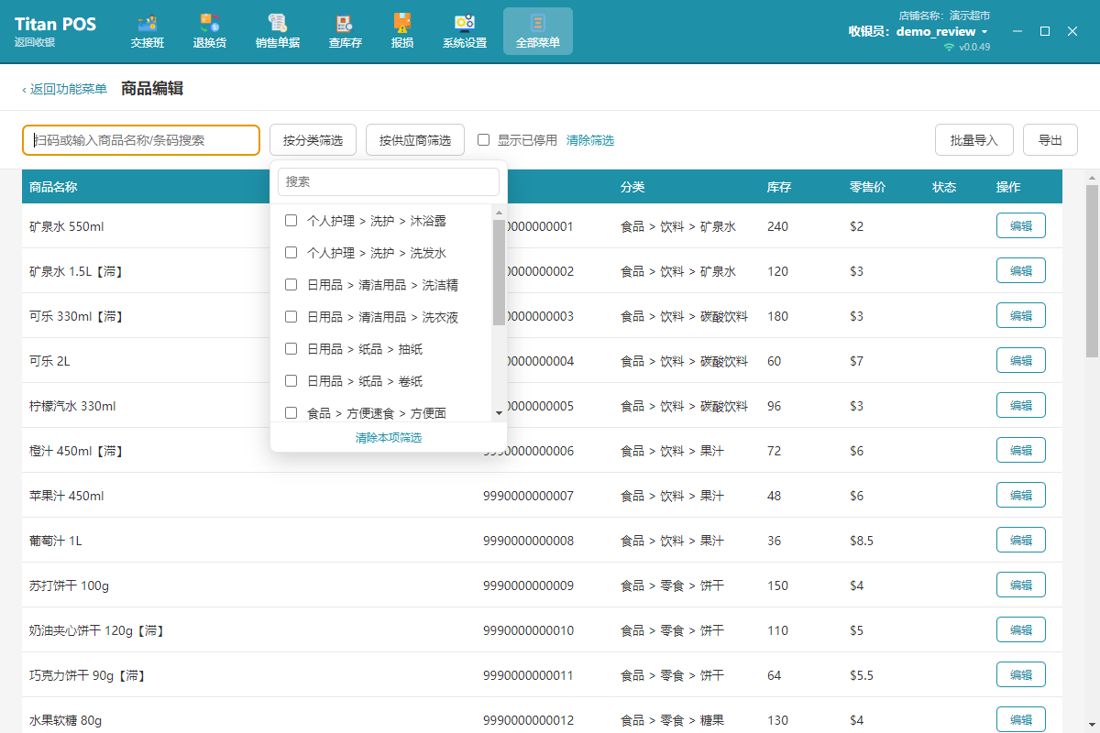The width and height of the screenshot is (1100, 733).
Task: Open the cashier demo_review dropdown arrow
Action: click(x=984, y=32)
